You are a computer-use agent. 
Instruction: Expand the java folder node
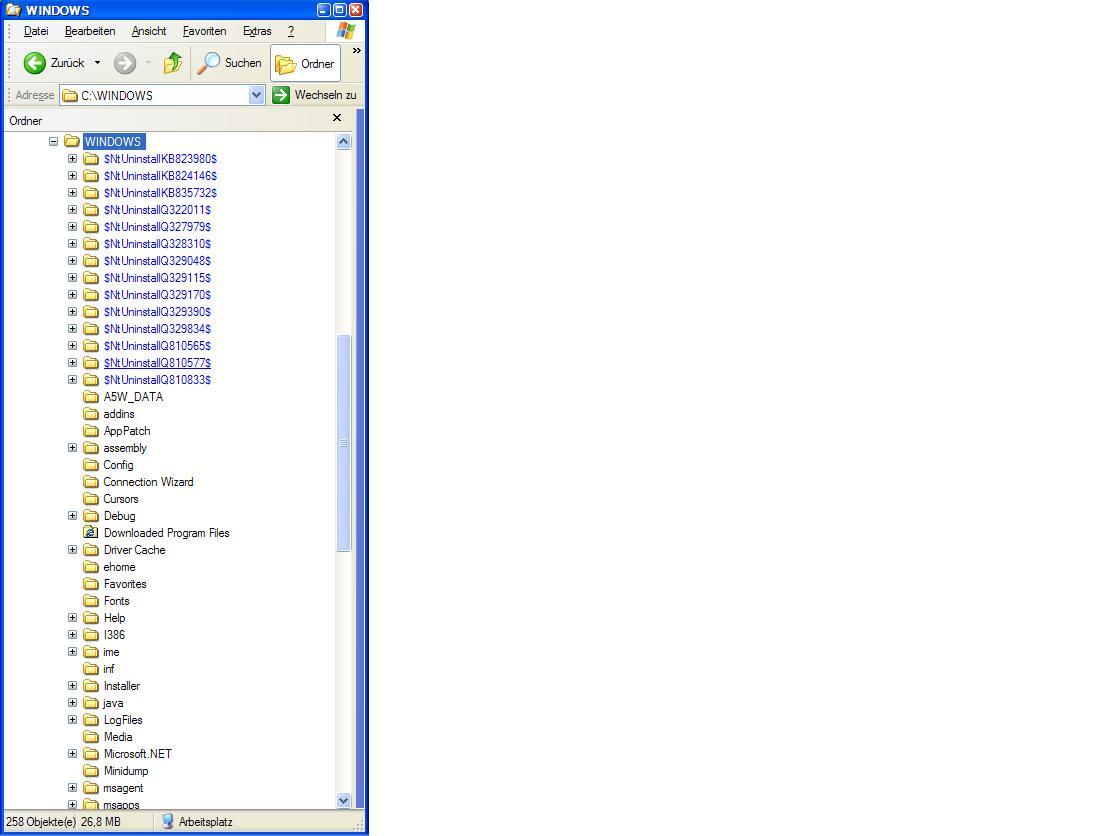(72, 702)
